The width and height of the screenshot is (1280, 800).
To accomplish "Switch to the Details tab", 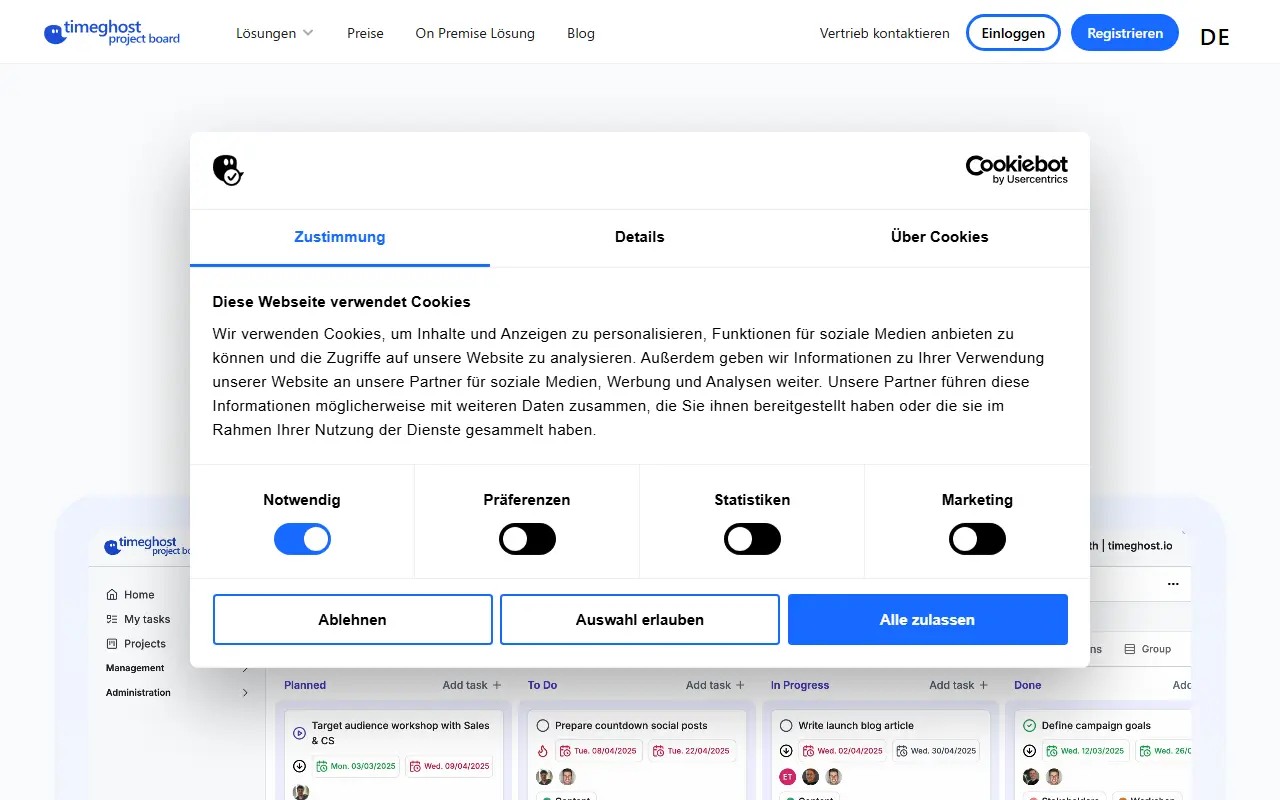I will point(640,237).
